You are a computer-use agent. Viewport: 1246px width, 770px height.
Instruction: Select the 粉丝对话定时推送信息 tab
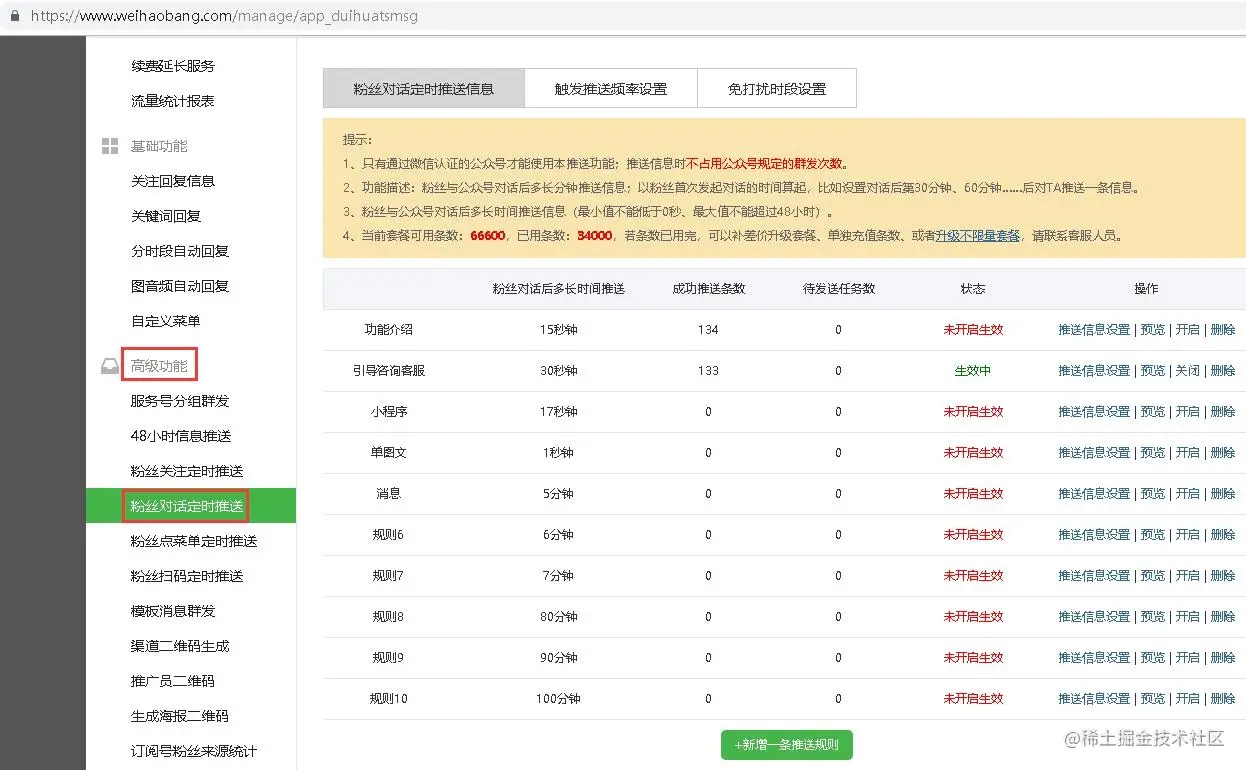pos(423,88)
